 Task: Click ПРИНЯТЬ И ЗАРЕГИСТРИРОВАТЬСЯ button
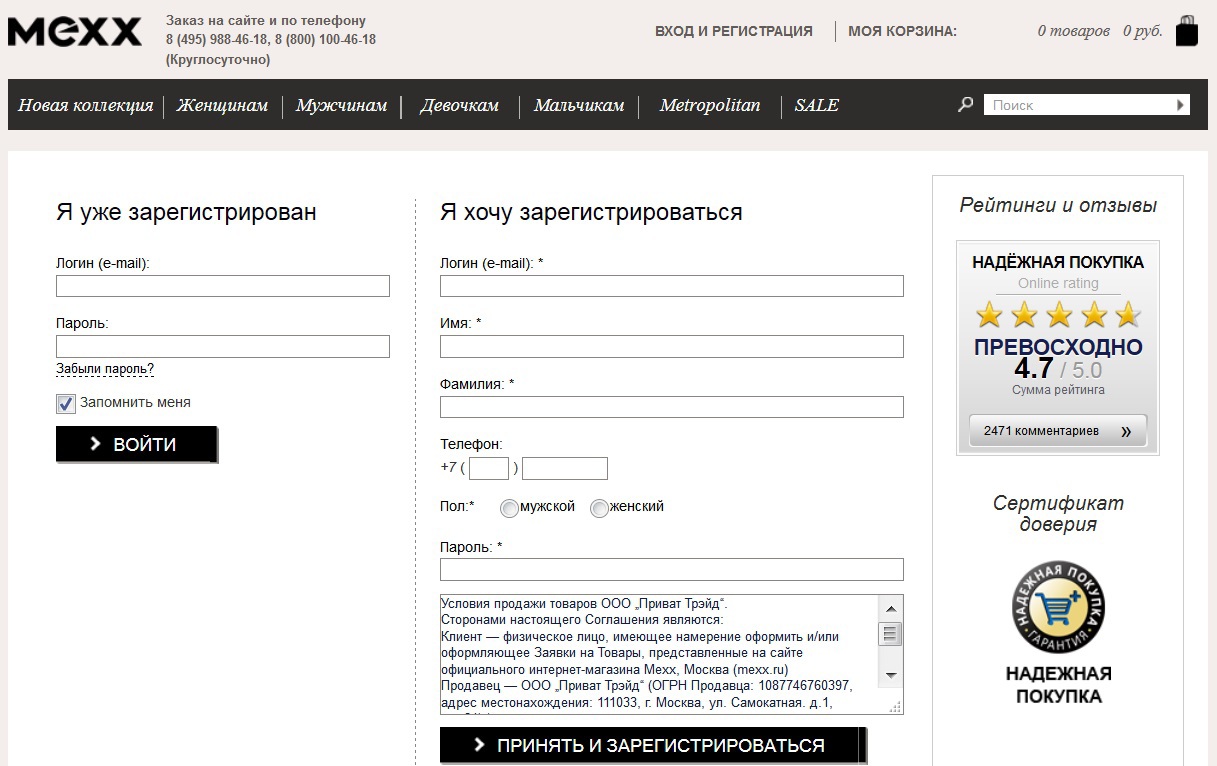point(652,745)
